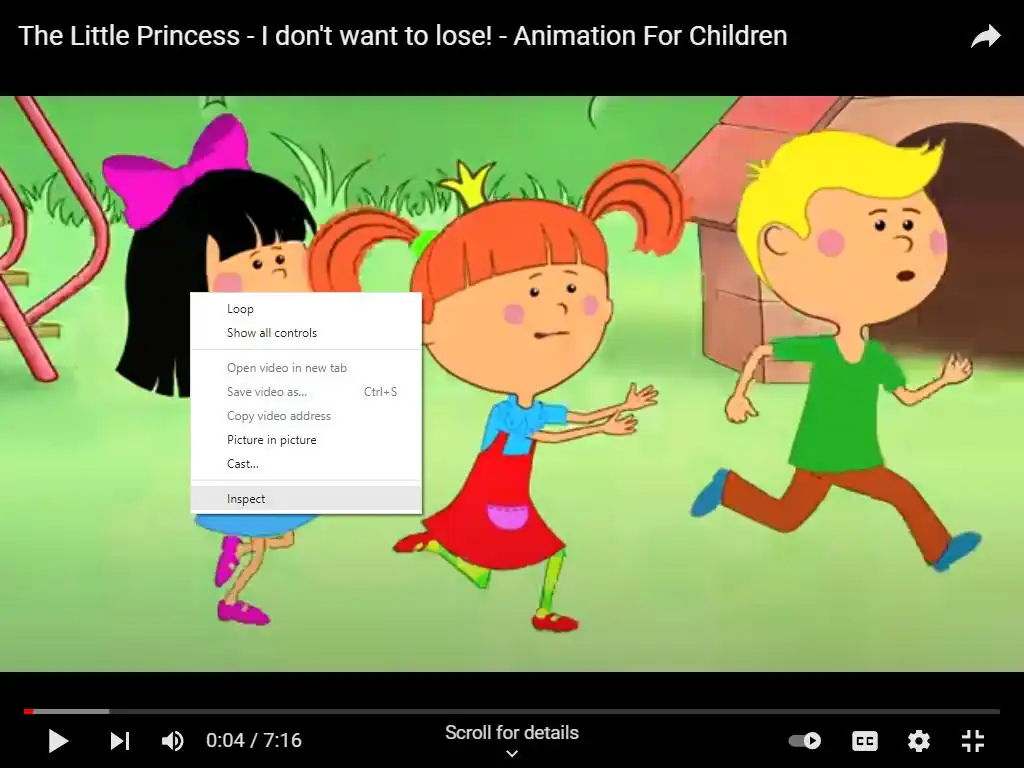Image resolution: width=1024 pixels, height=768 pixels.
Task: Choose Save video as... option
Action: pos(306,392)
